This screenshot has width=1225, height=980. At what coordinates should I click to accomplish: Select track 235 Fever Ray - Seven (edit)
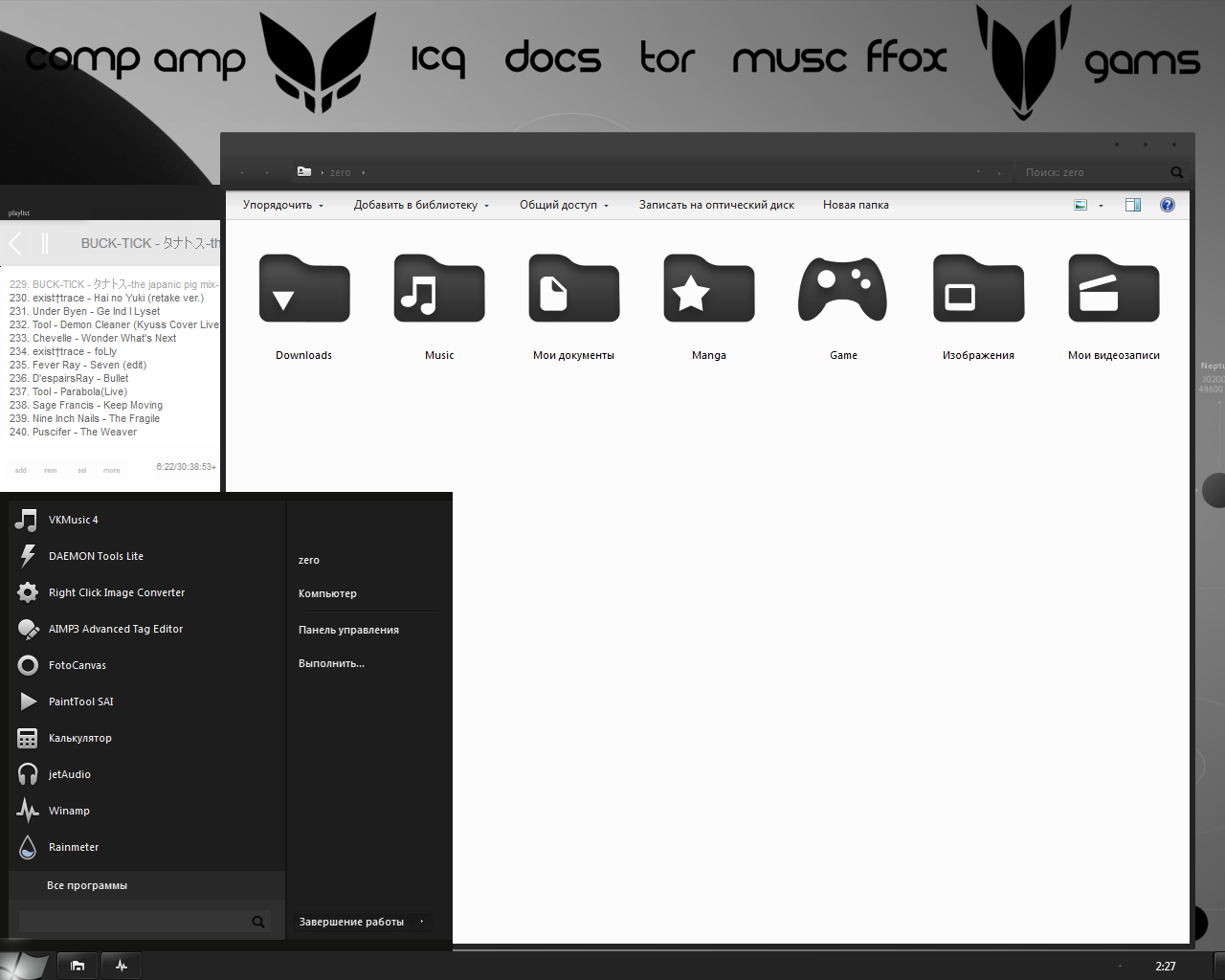tap(78, 365)
